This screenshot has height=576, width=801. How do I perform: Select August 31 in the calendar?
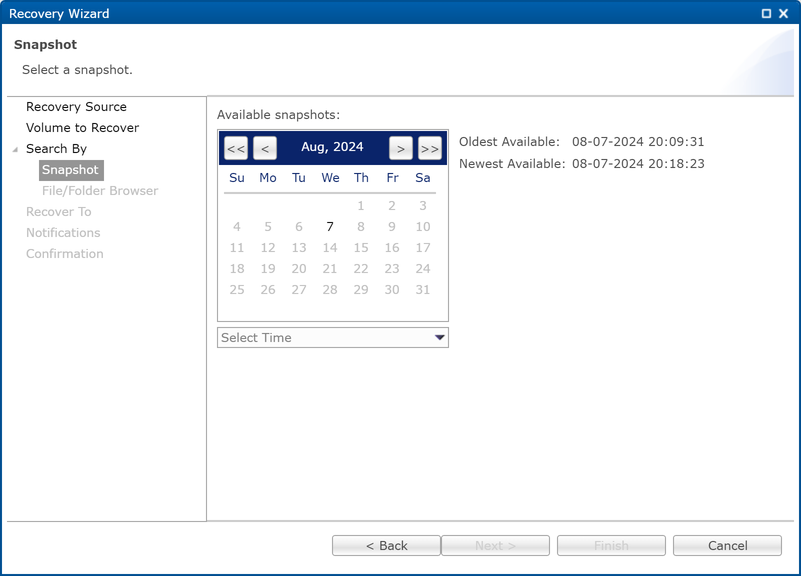pos(422,290)
